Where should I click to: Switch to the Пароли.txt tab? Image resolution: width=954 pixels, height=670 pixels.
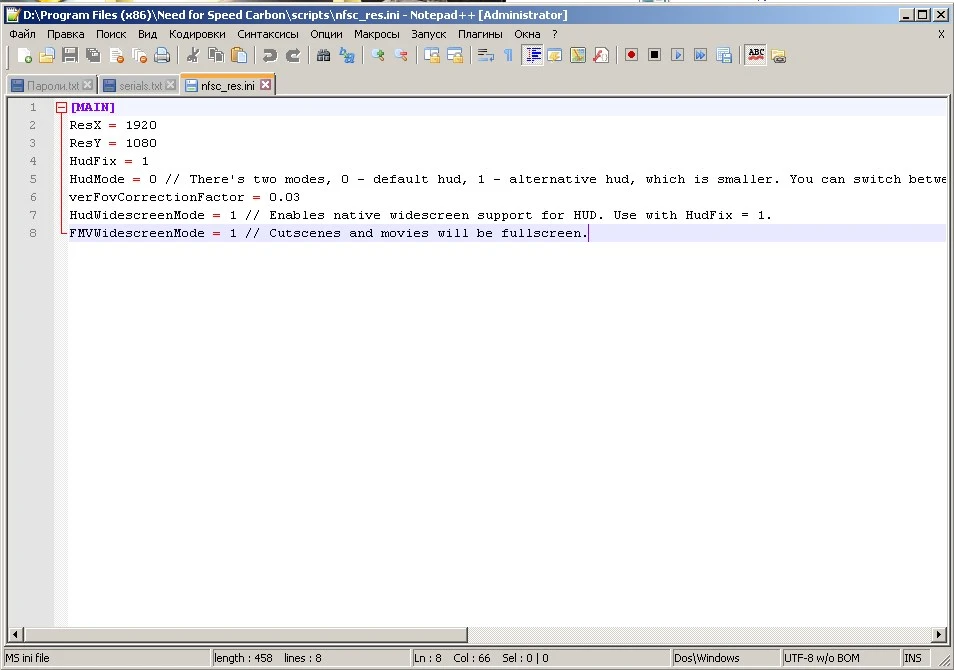(52, 86)
